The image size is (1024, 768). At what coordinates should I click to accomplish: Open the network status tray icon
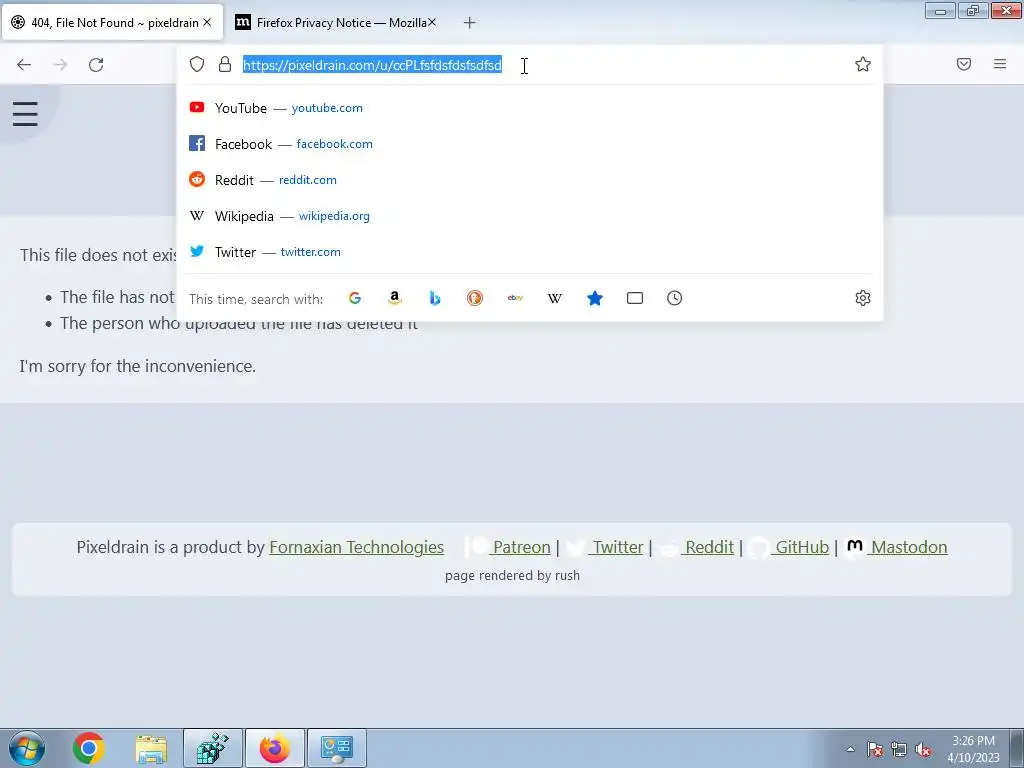[x=899, y=750]
